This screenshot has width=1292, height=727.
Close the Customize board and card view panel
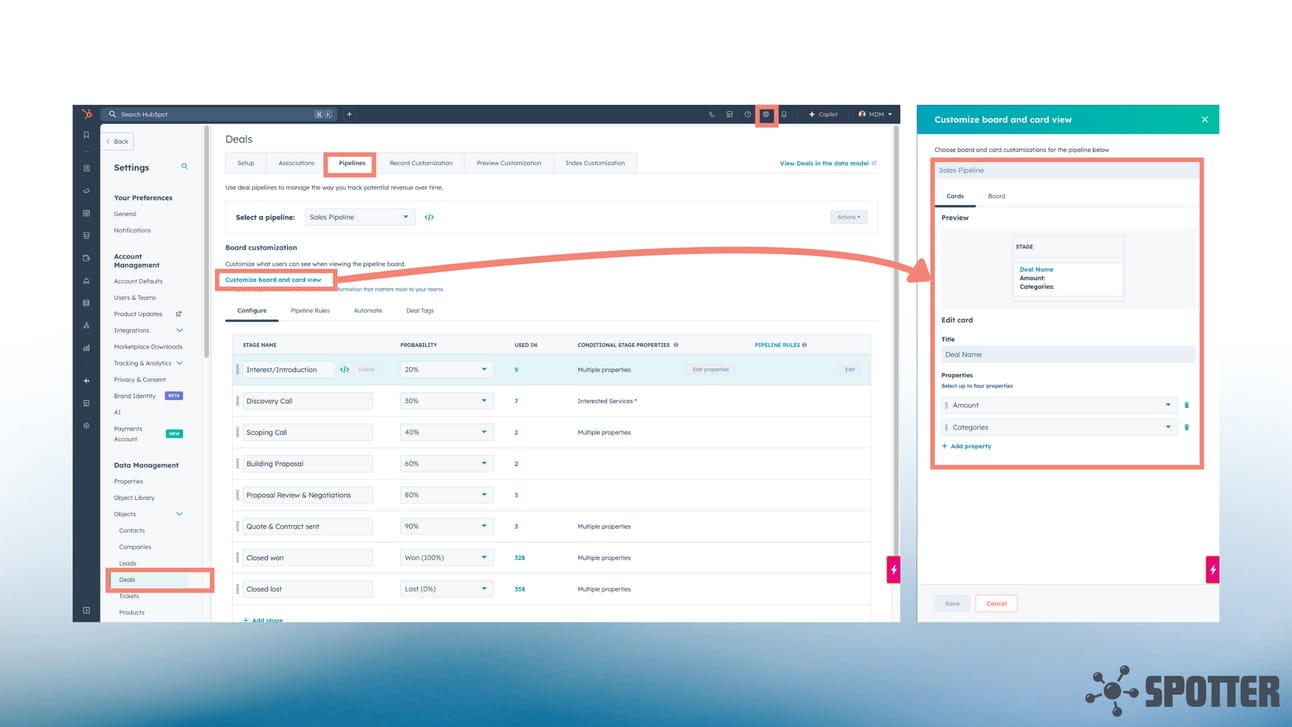coord(1204,119)
